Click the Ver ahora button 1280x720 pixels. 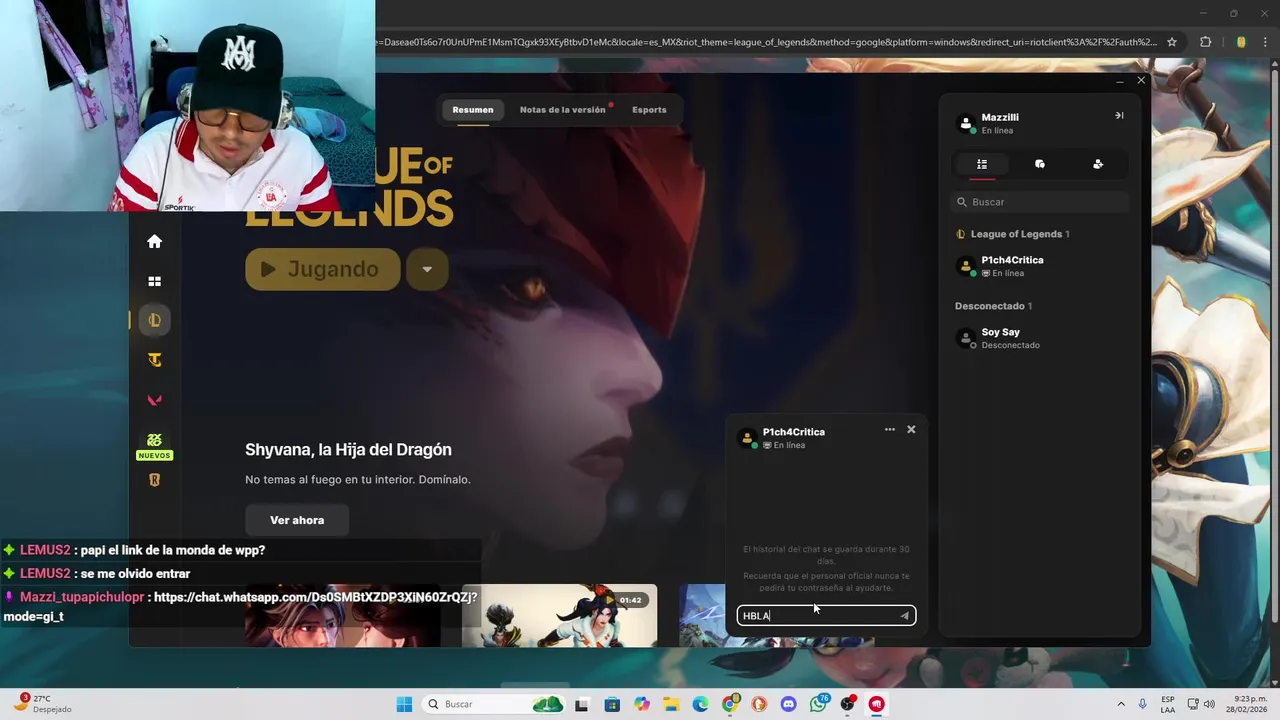[297, 520]
